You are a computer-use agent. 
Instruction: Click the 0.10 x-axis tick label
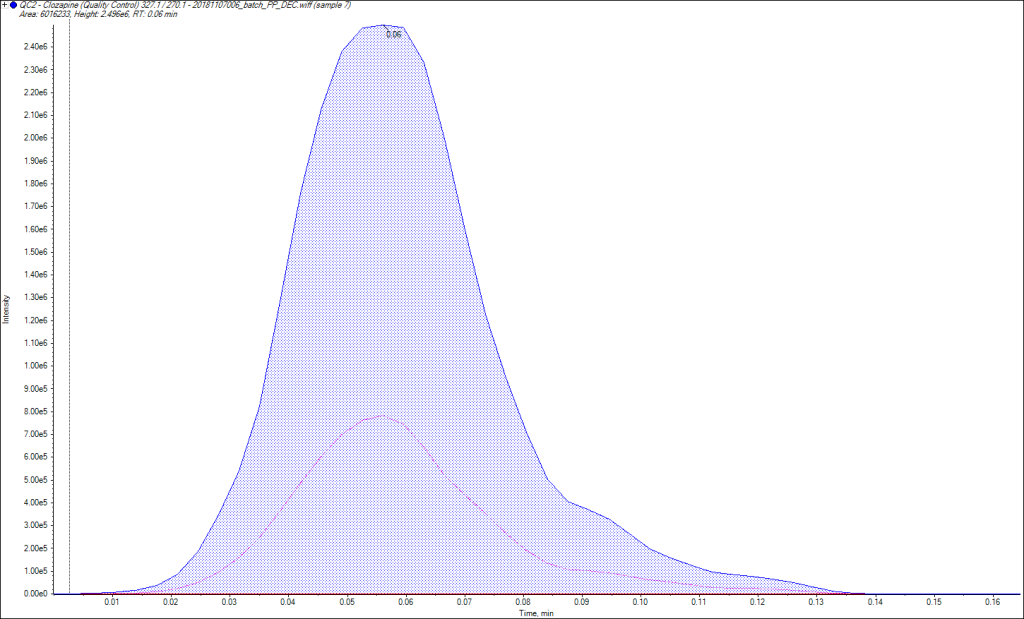pyautogui.click(x=640, y=601)
